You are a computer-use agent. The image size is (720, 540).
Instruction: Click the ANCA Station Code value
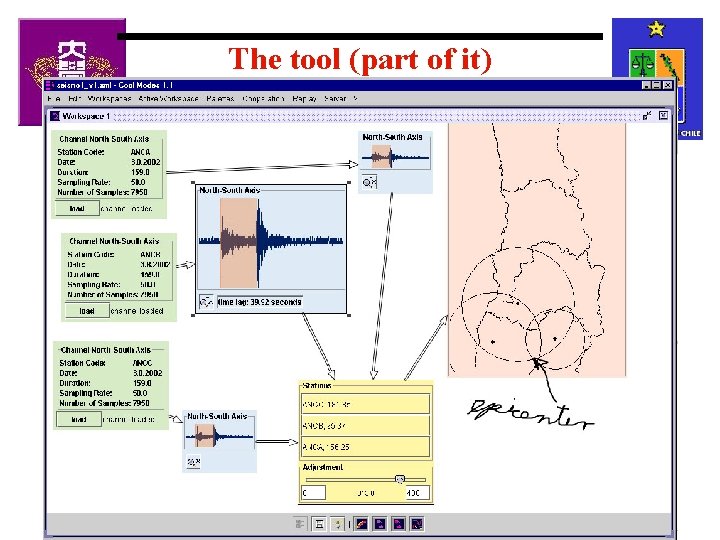tap(140, 152)
